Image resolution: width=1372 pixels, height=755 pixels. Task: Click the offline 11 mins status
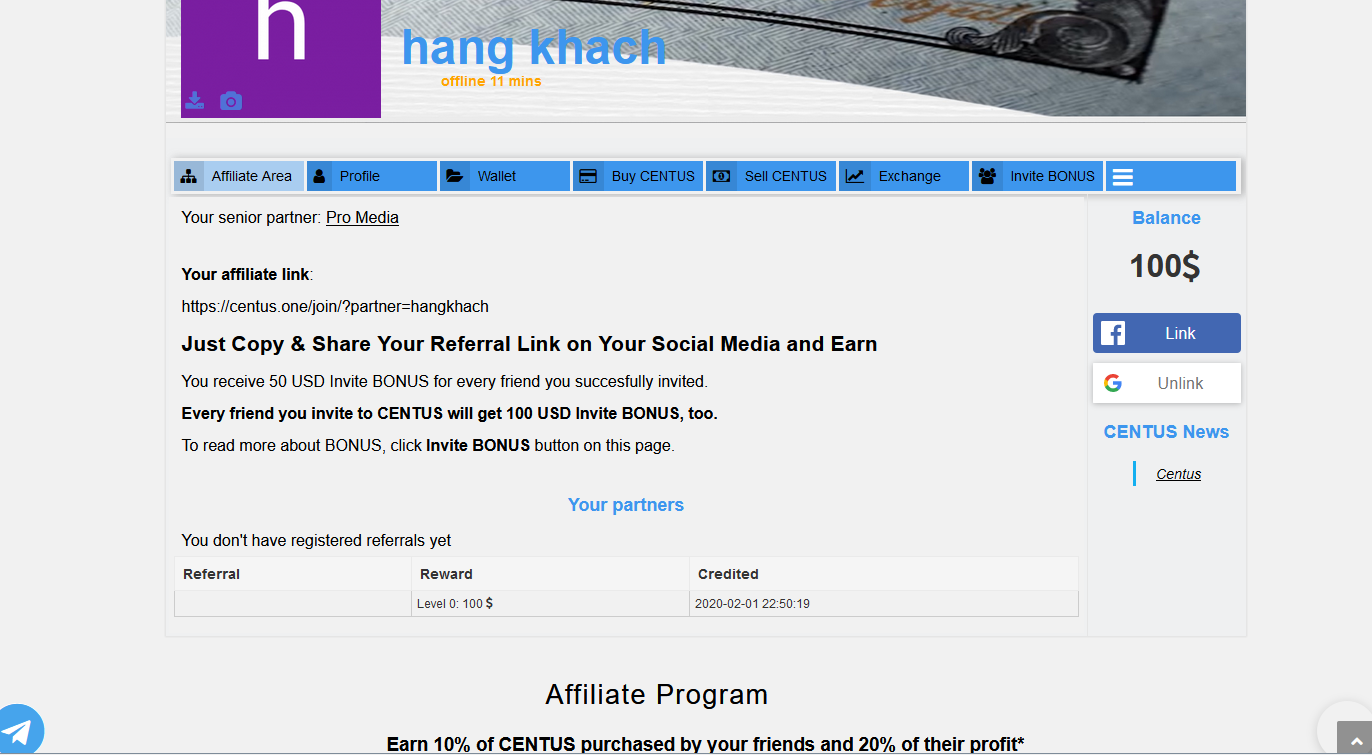point(491,81)
